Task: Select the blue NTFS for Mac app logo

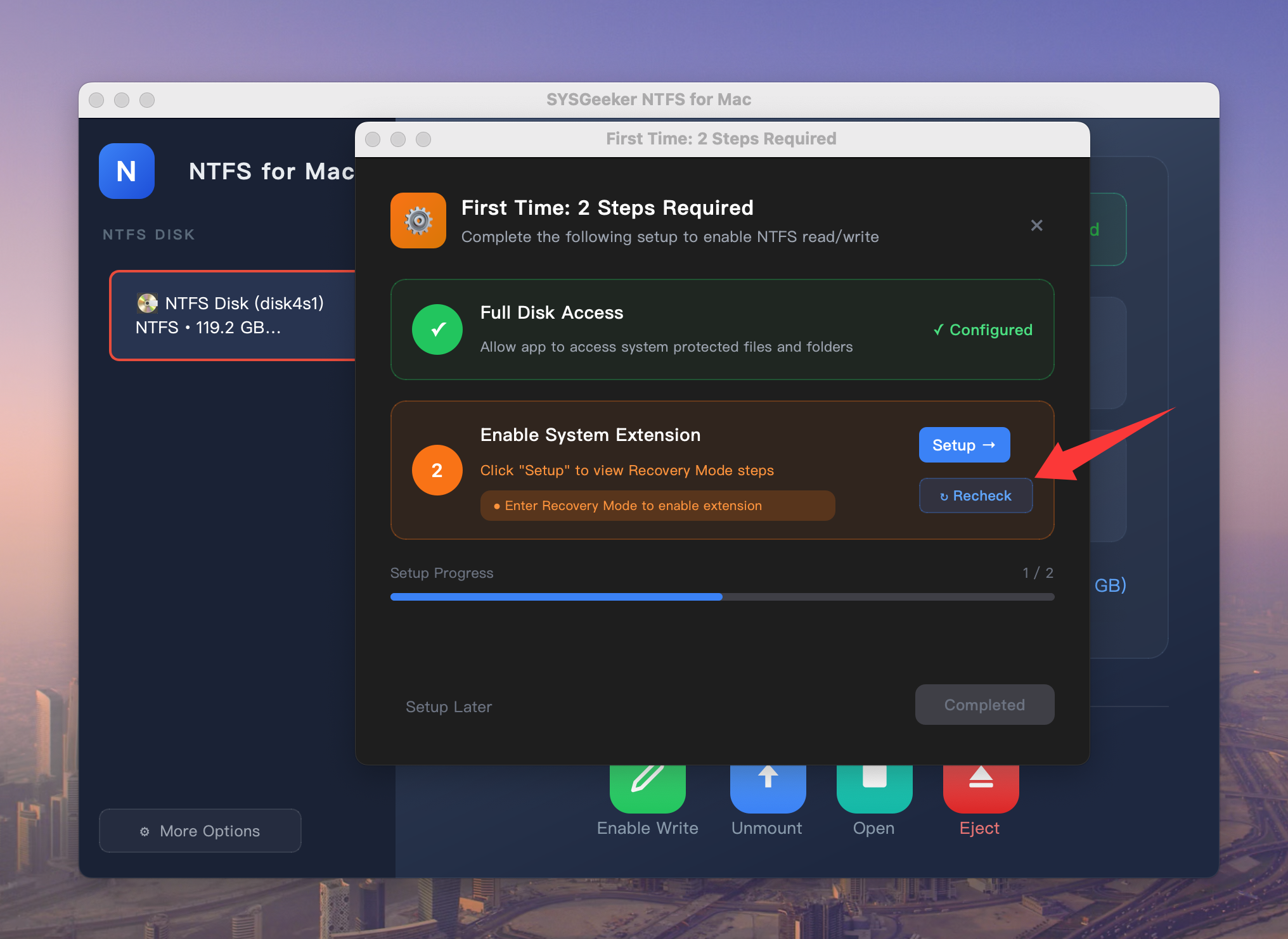Action: [x=127, y=171]
